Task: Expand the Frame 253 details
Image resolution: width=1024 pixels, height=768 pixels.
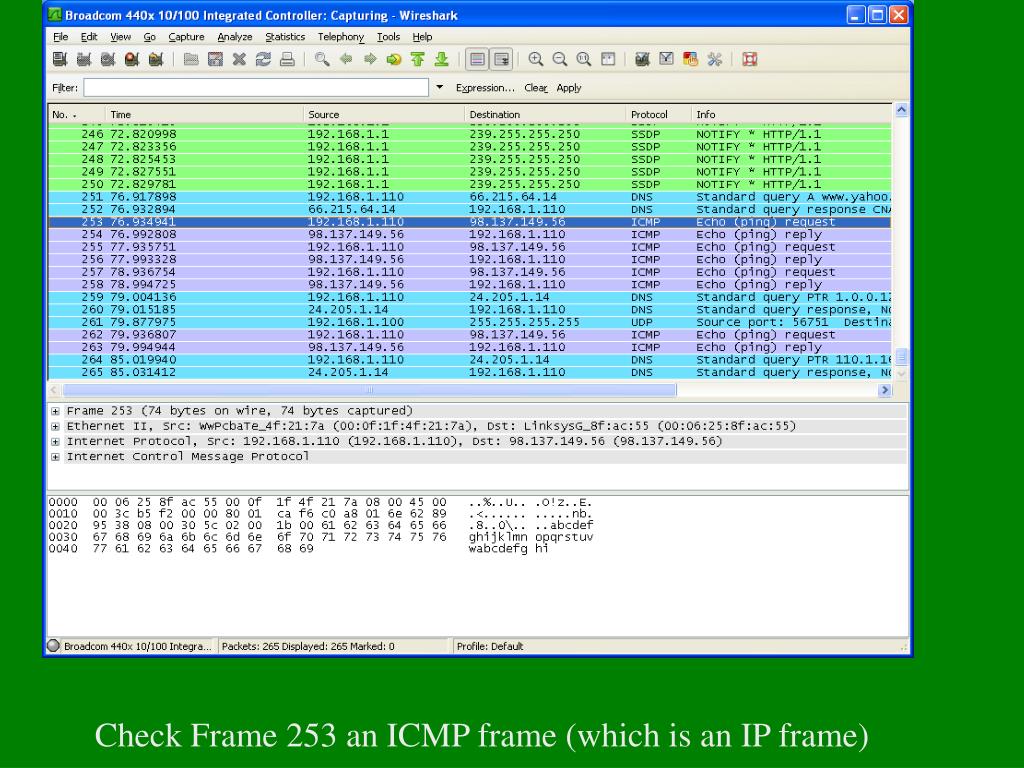Action: click(x=55, y=411)
